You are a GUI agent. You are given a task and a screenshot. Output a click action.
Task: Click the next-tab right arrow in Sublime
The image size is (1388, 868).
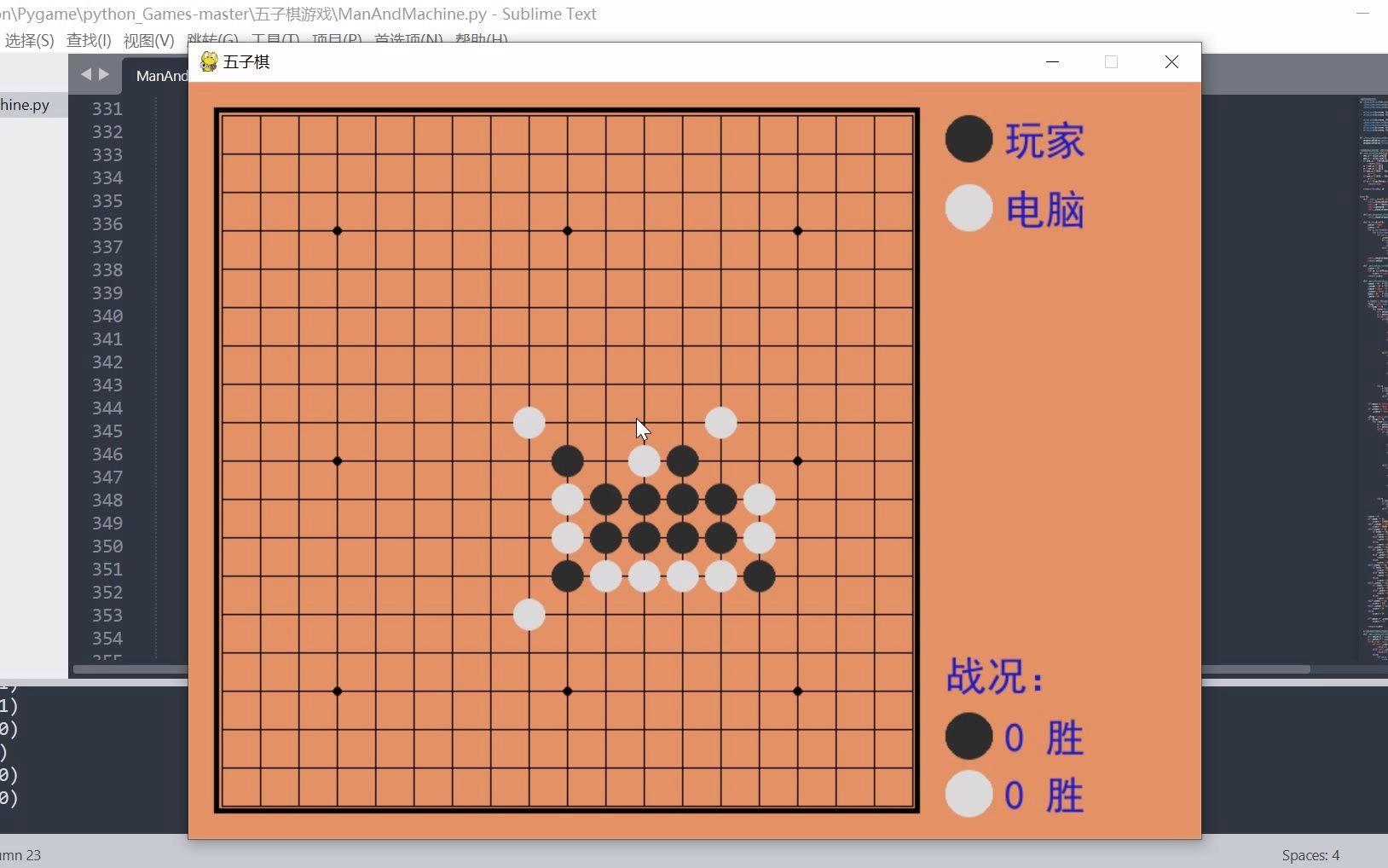click(x=104, y=74)
